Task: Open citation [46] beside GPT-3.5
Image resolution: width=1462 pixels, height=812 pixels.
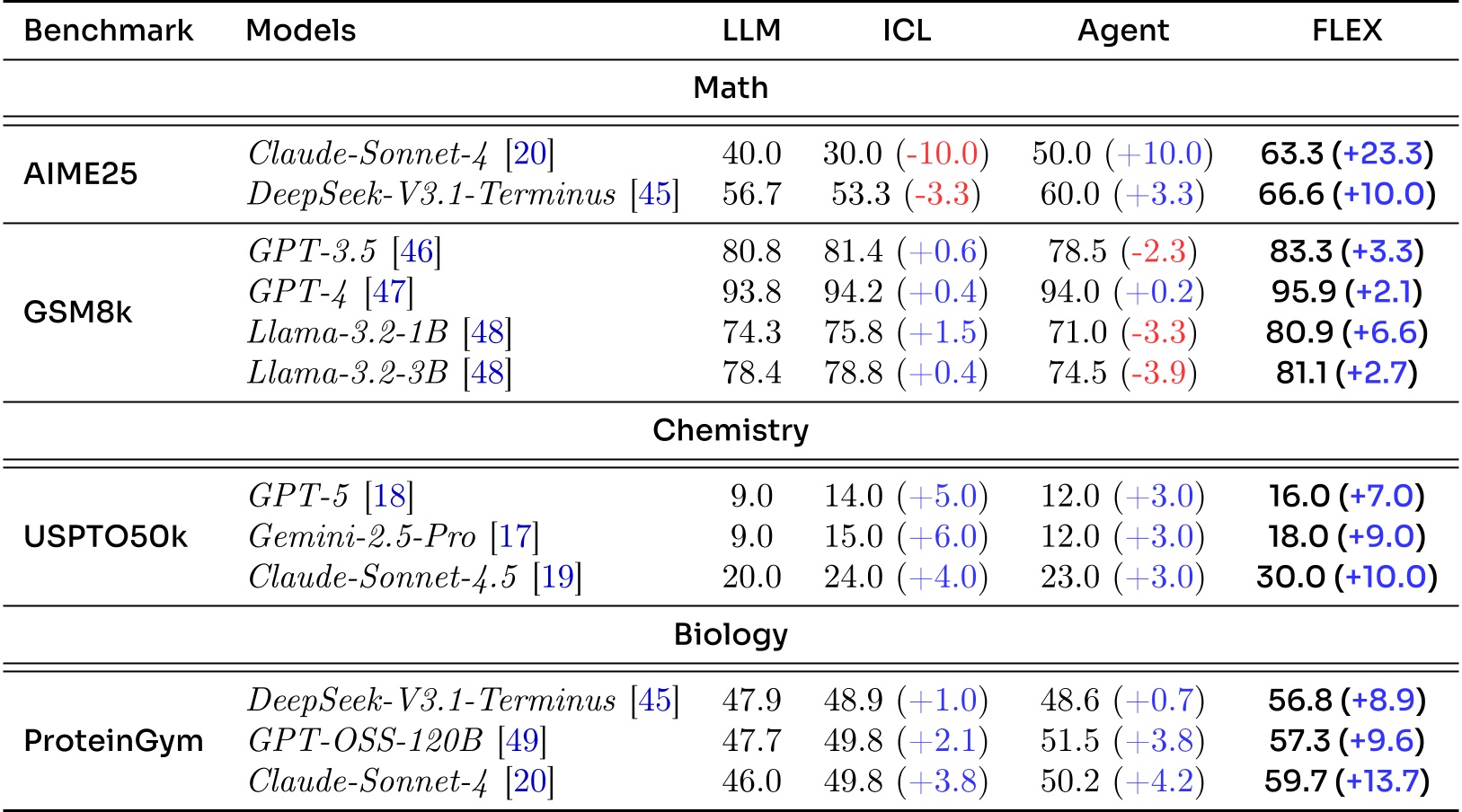Action: (x=417, y=252)
